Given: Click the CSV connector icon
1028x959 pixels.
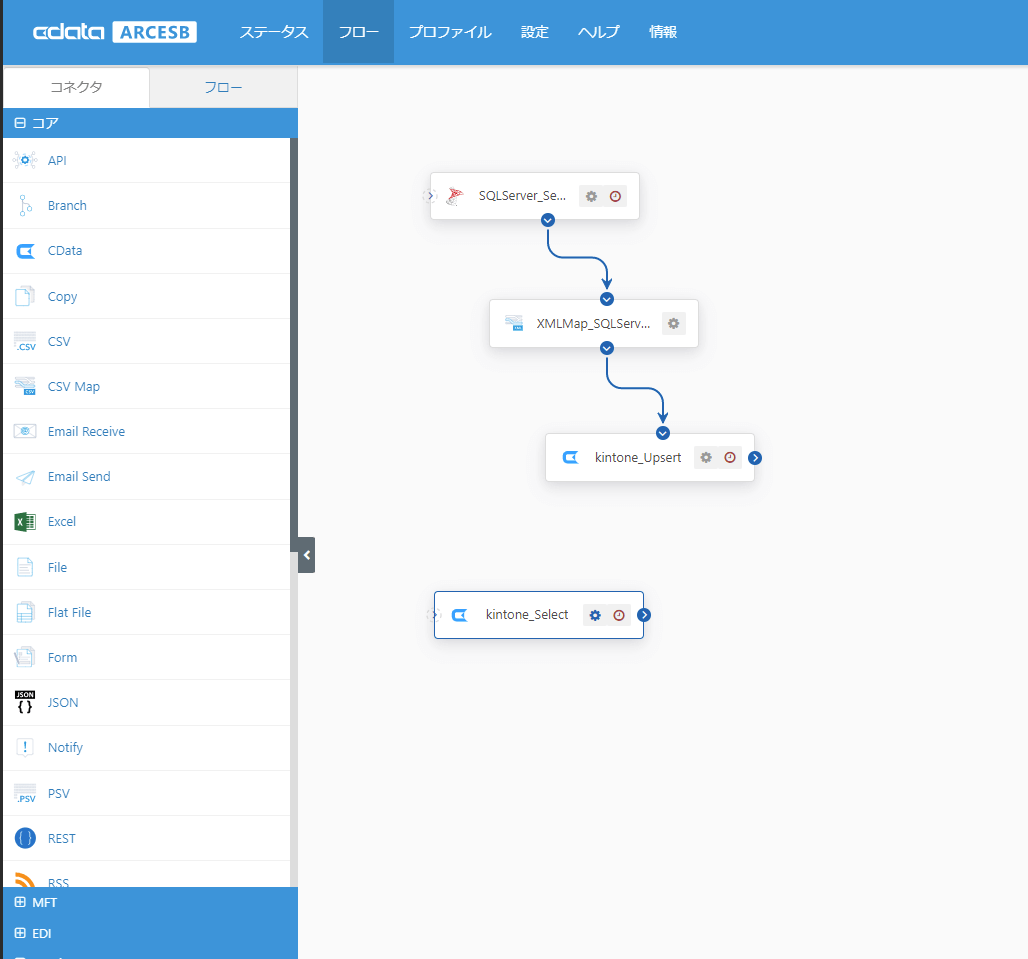Looking at the screenshot, I should coord(25,342).
